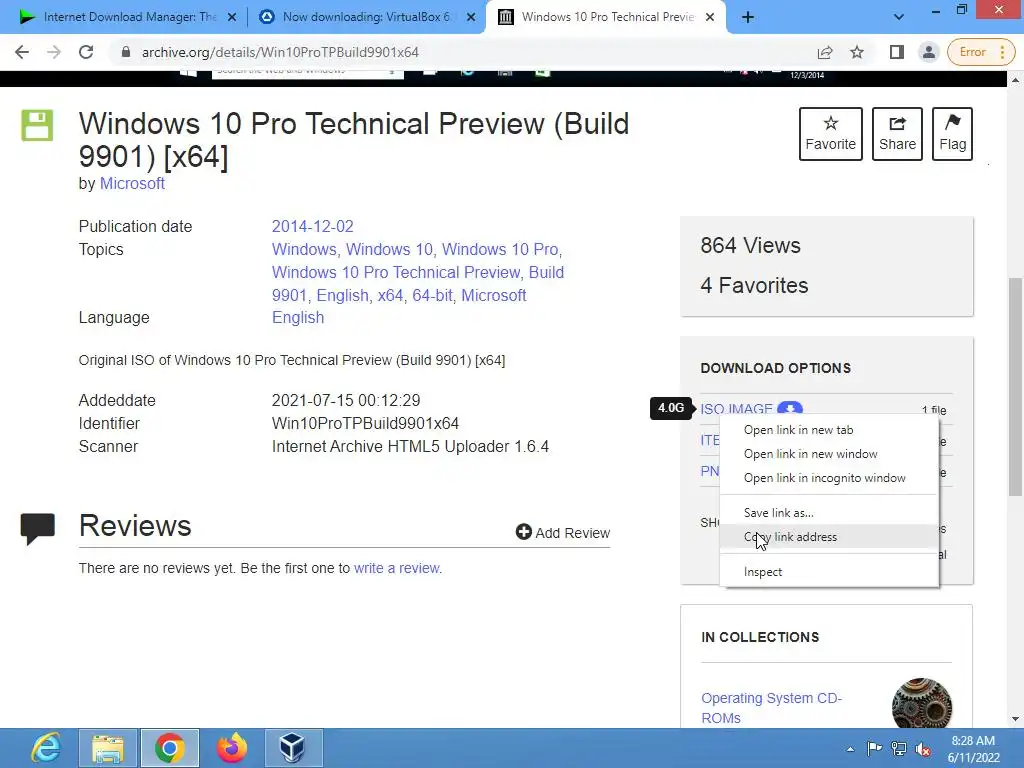Click the browser back arrow
1024x768 pixels.
22,52
